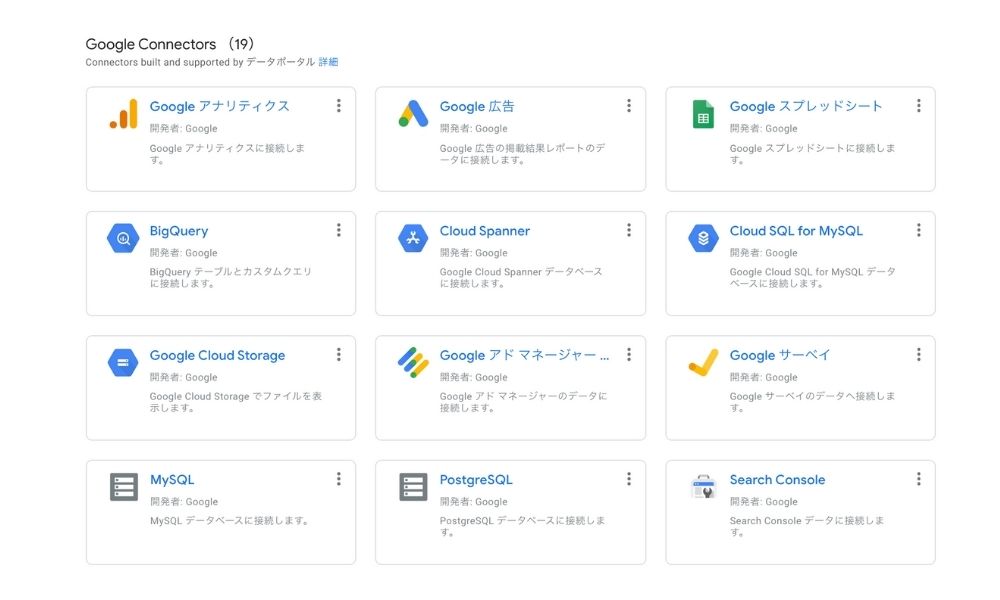Select the MySQL connector title
1000x600 pixels.
(172, 480)
